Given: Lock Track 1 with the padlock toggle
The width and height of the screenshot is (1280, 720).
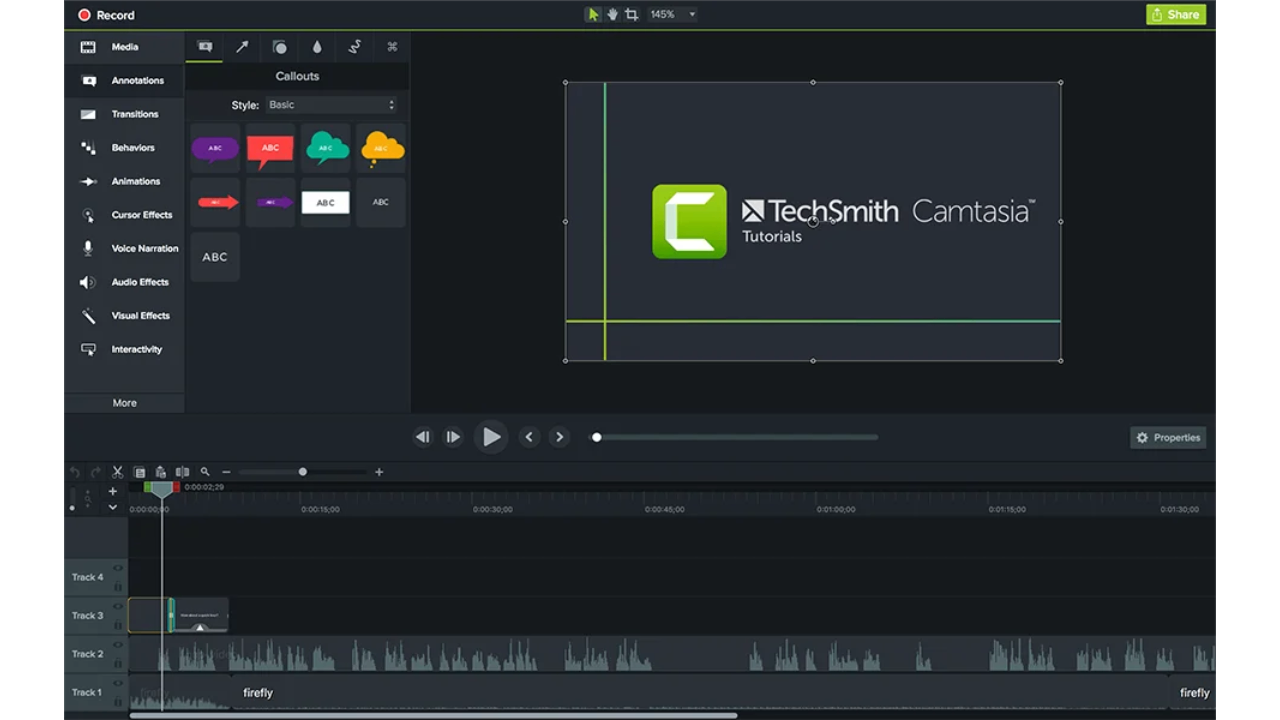Looking at the screenshot, I should click(x=117, y=700).
